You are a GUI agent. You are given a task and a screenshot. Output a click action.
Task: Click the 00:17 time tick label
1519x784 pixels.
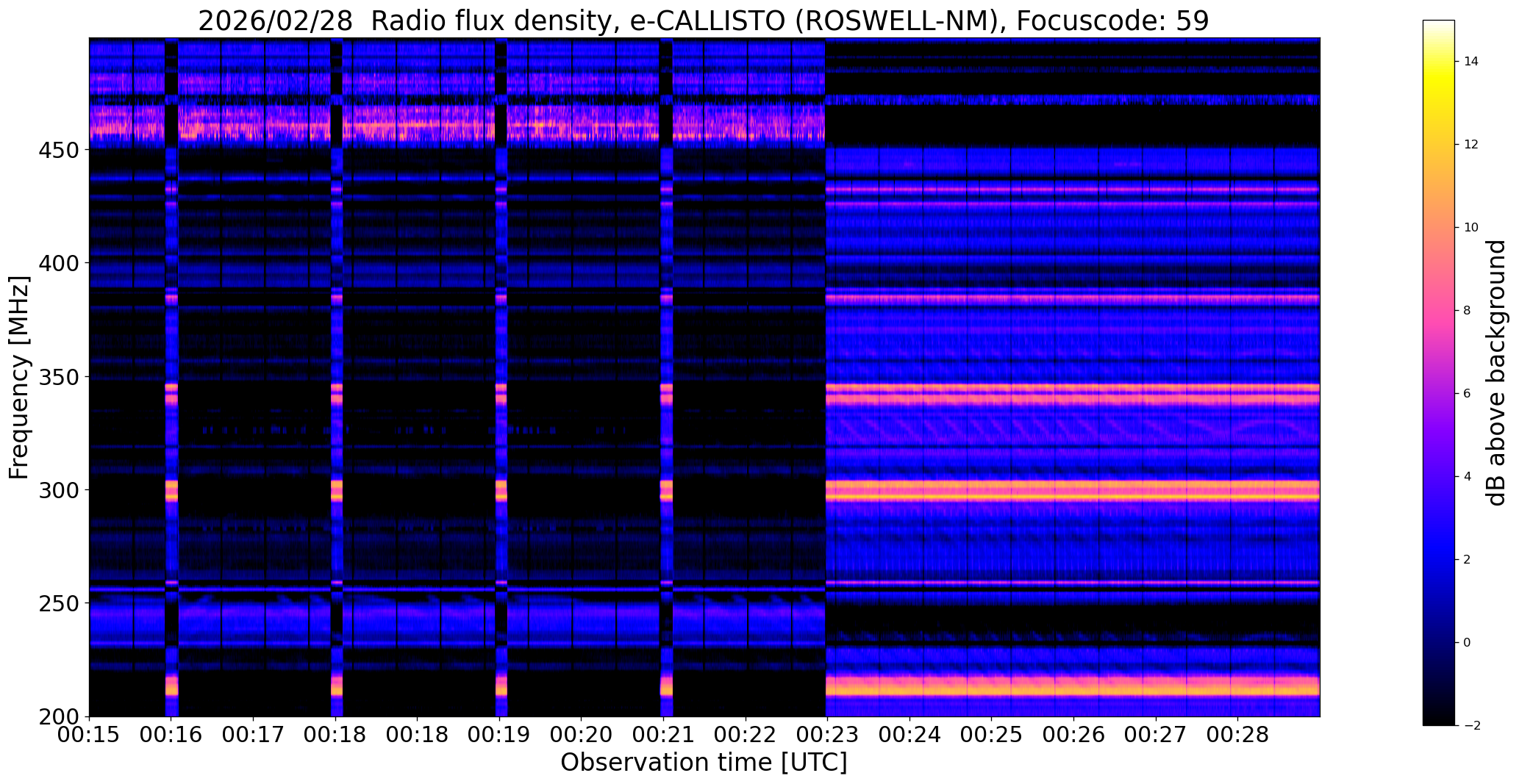coord(254,736)
